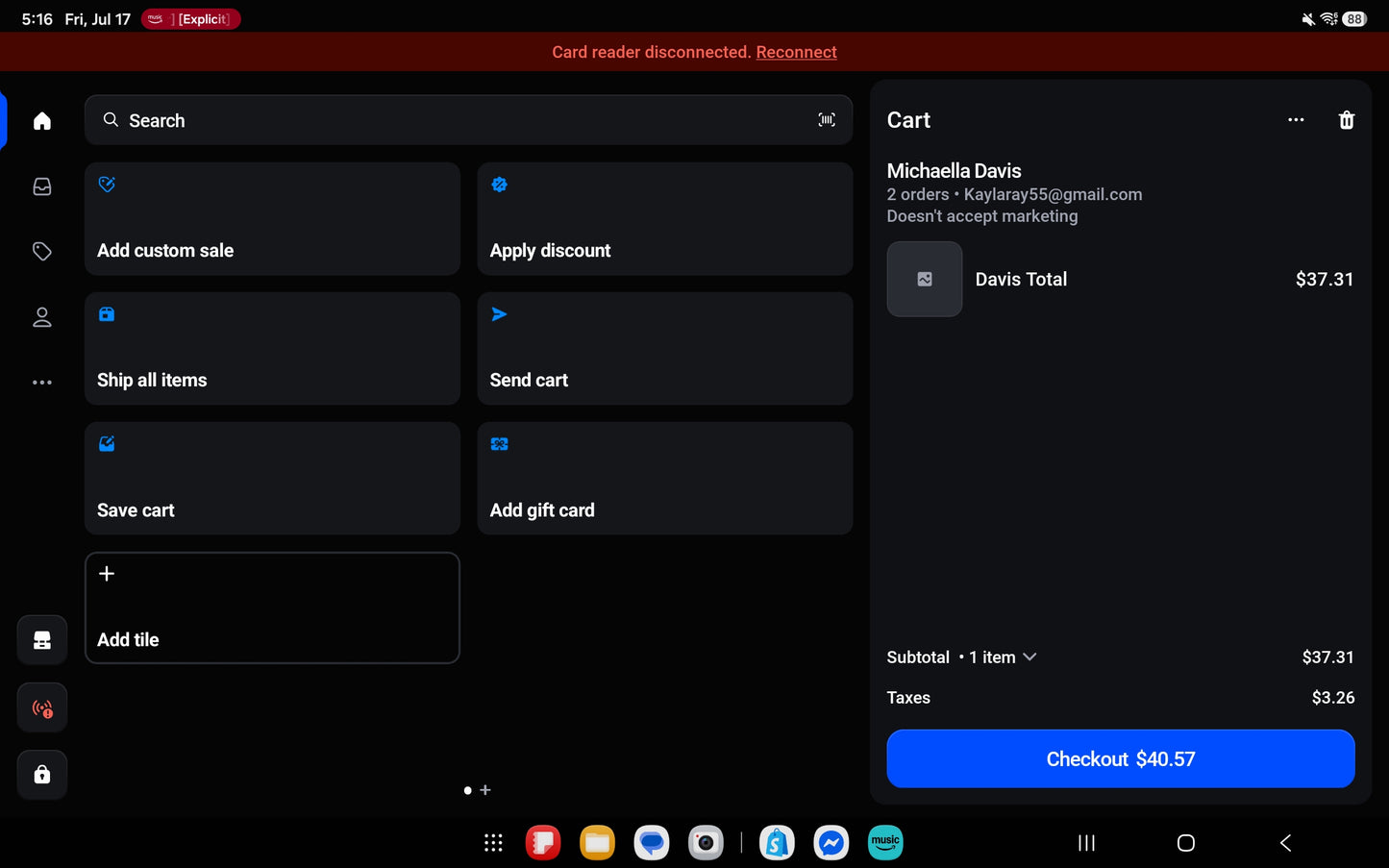Launch the Messages chat app in the dock
1389x868 pixels.
pos(652,843)
